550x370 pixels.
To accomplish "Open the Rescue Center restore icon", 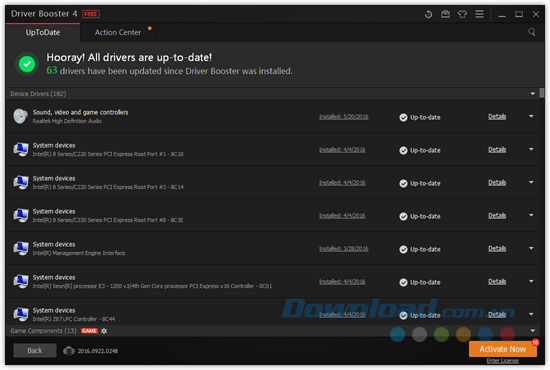I will pyautogui.click(x=428, y=14).
